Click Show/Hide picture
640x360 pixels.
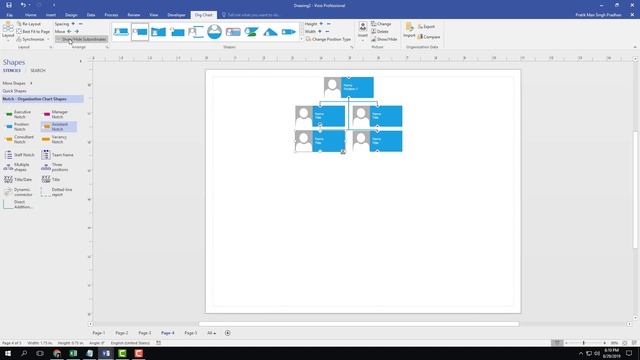click(384, 39)
